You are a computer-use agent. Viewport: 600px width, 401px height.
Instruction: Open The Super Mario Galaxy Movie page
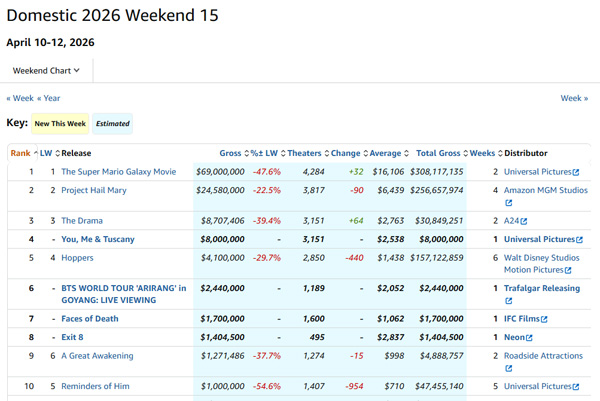[118, 172]
